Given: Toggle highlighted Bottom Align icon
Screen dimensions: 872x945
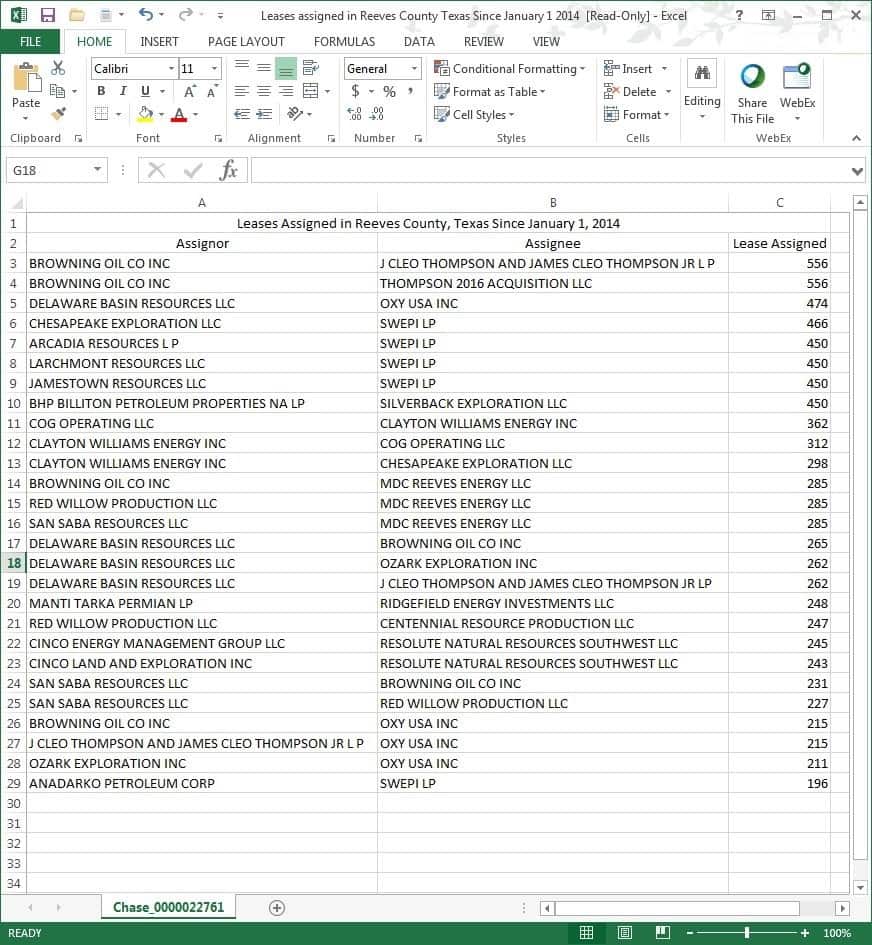Looking at the screenshot, I should point(286,68).
